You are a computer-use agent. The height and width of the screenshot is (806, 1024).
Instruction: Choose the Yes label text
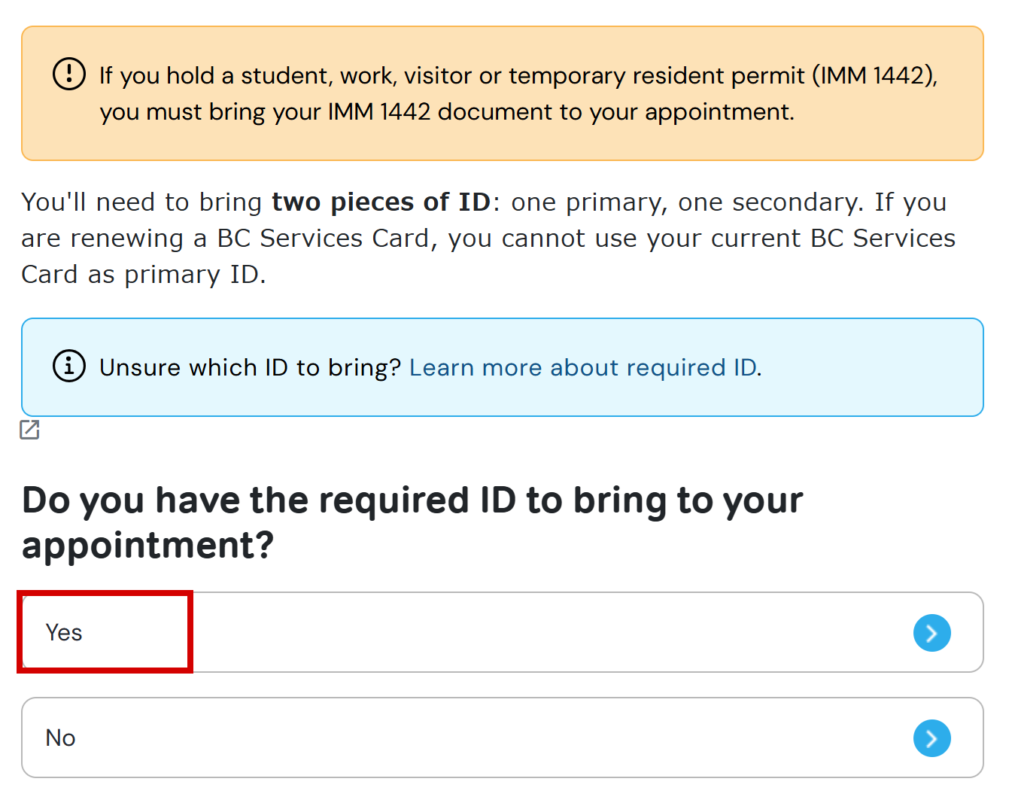click(x=63, y=632)
